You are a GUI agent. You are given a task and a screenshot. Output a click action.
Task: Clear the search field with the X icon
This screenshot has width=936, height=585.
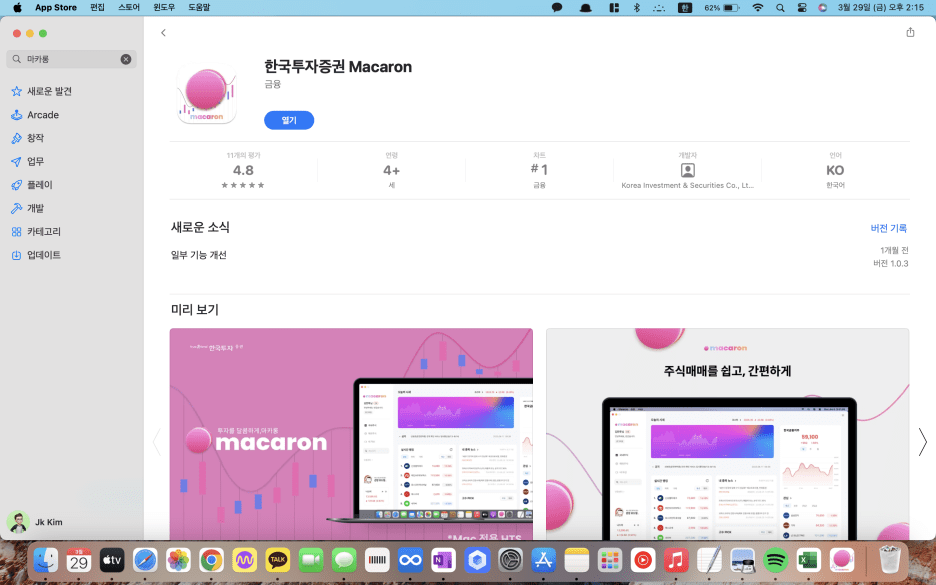tap(126, 59)
